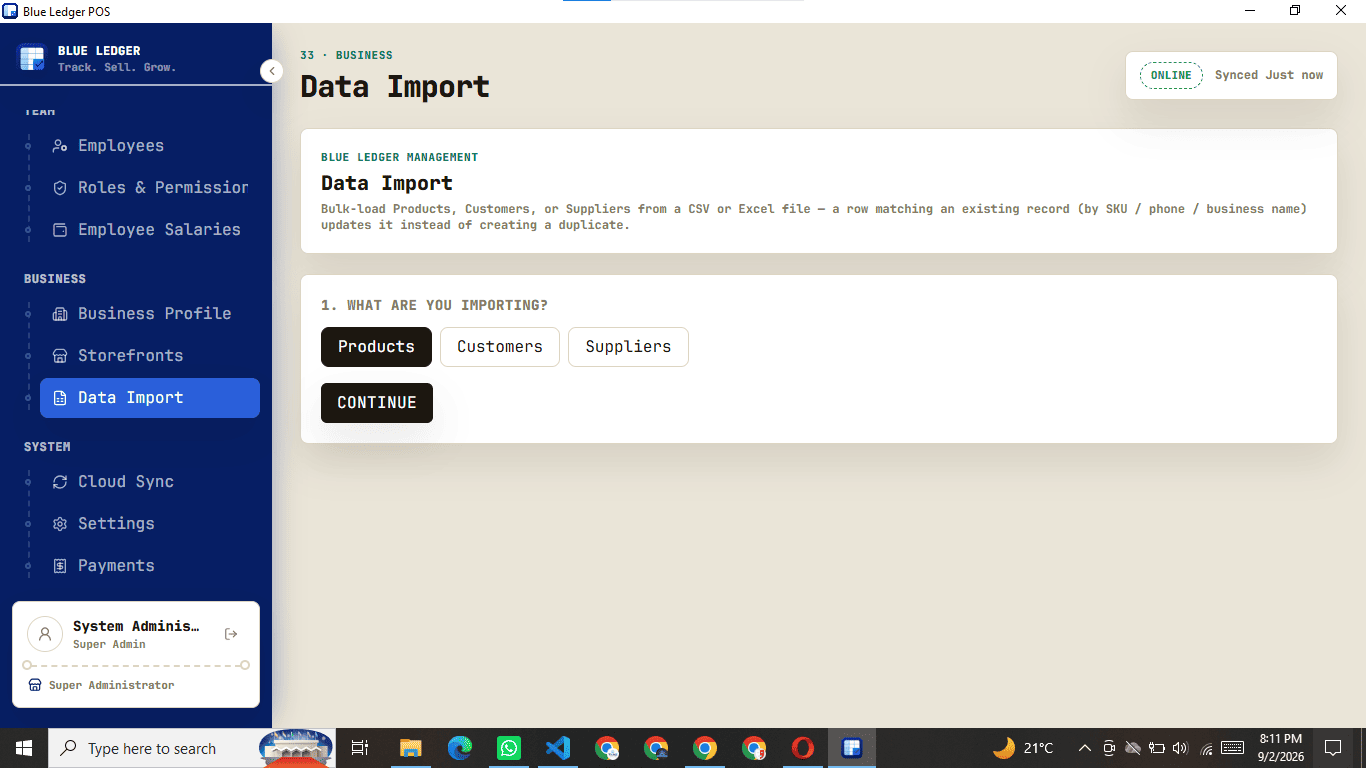Click the Blue Ledger POS taskbar icon
Screen dimensions: 1366x768
coord(852,748)
